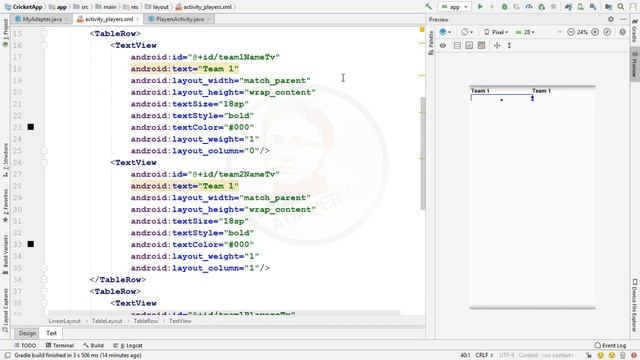Open the app run configuration dropdown
This screenshot has width=640, height=360.
point(454,7)
